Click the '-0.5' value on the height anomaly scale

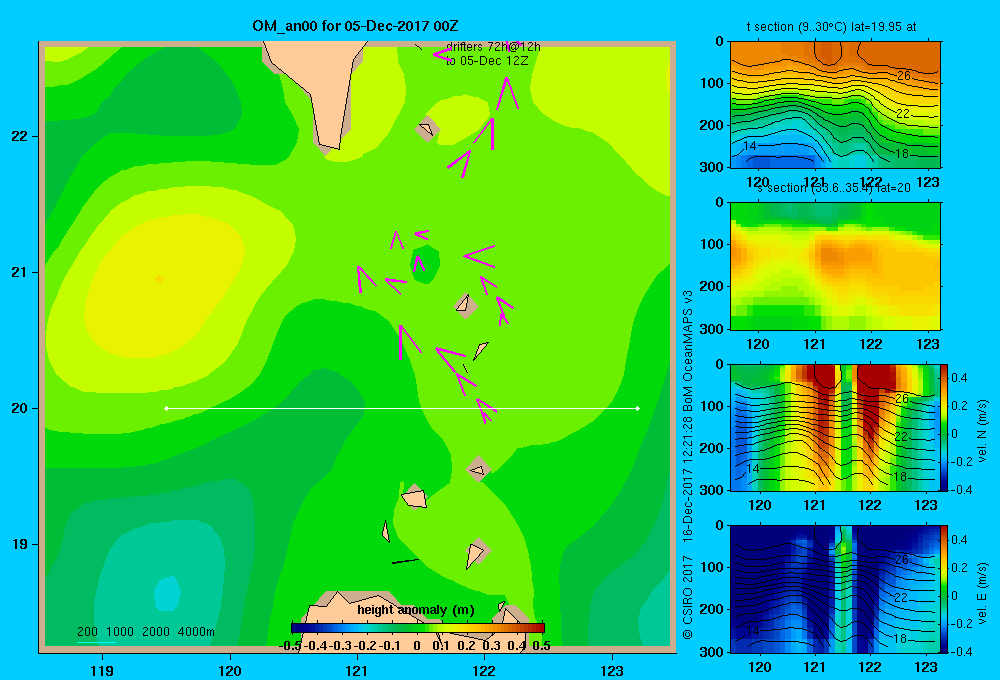[x=290, y=646]
